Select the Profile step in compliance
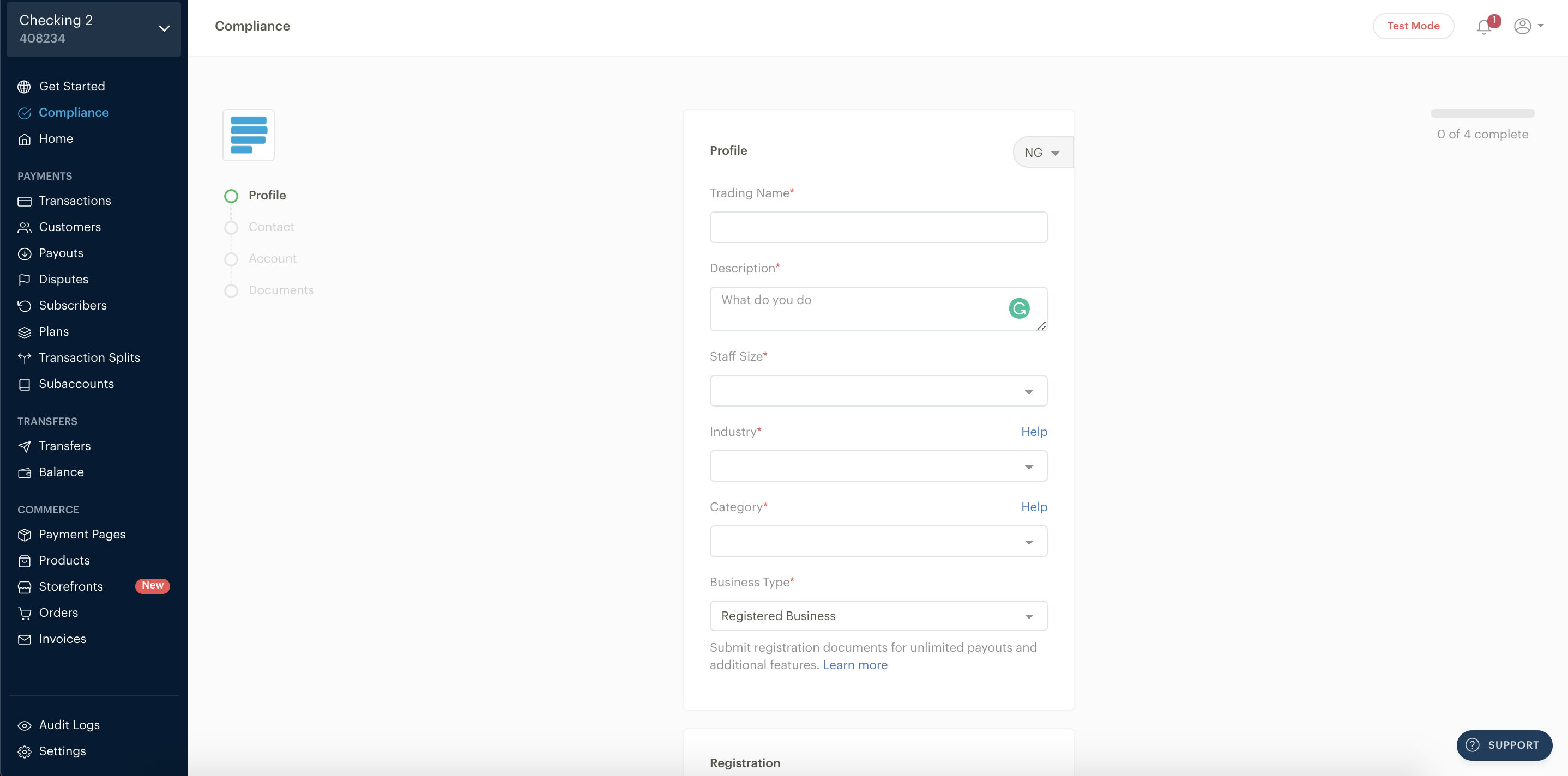Viewport: 1568px width, 776px height. click(x=268, y=194)
